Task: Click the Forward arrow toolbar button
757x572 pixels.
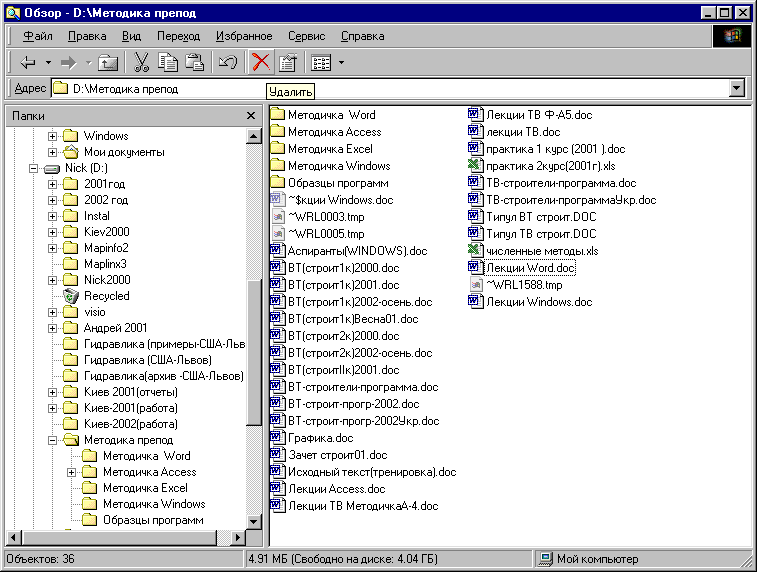Action: pos(69,62)
